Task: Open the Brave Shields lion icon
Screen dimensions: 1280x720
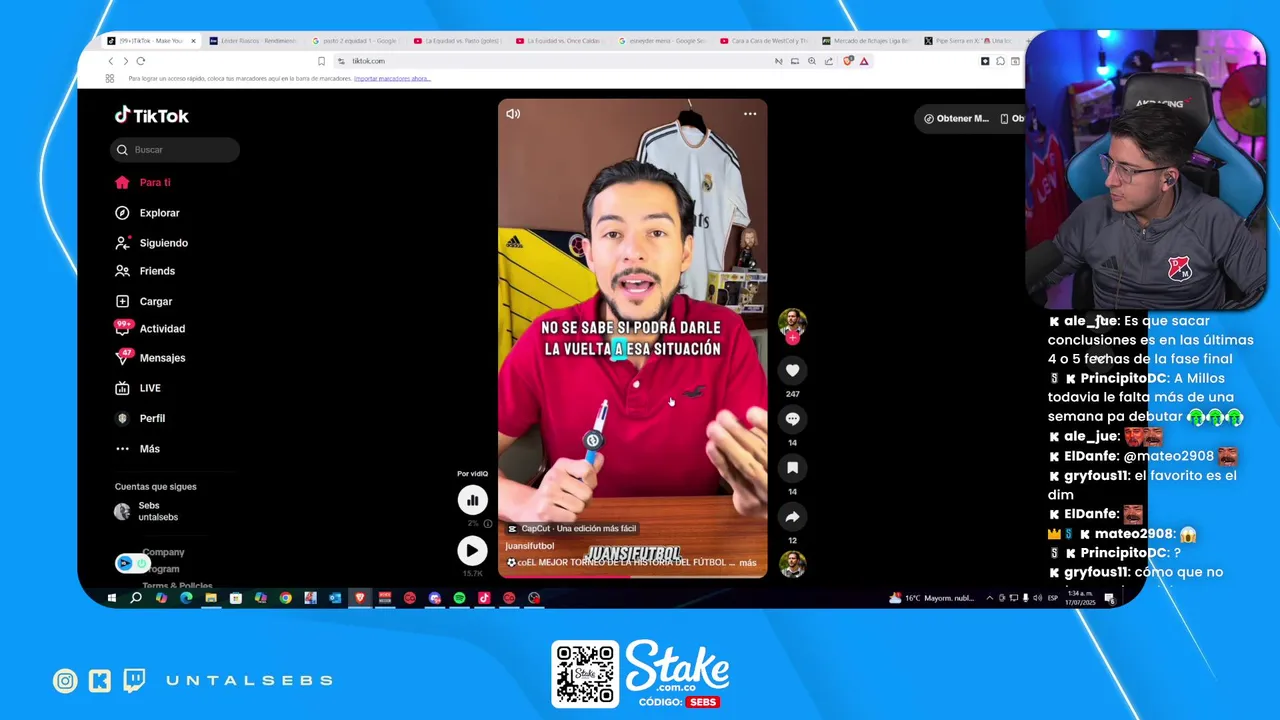Action: pos(848,61)
